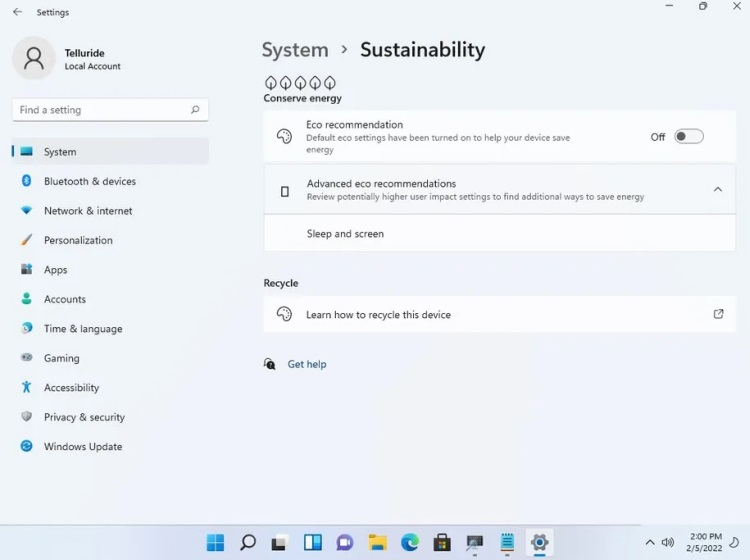Open the Windows Start menu
Screen dimensions: 750x560
[215, 543]
